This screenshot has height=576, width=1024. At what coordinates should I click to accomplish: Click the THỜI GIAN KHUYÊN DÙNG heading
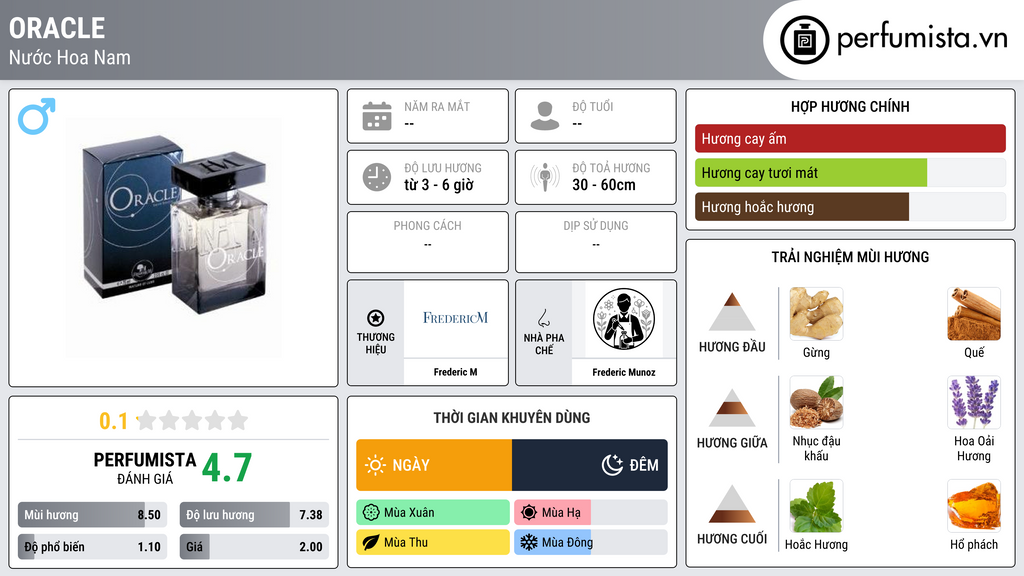(x=512, y=417)
